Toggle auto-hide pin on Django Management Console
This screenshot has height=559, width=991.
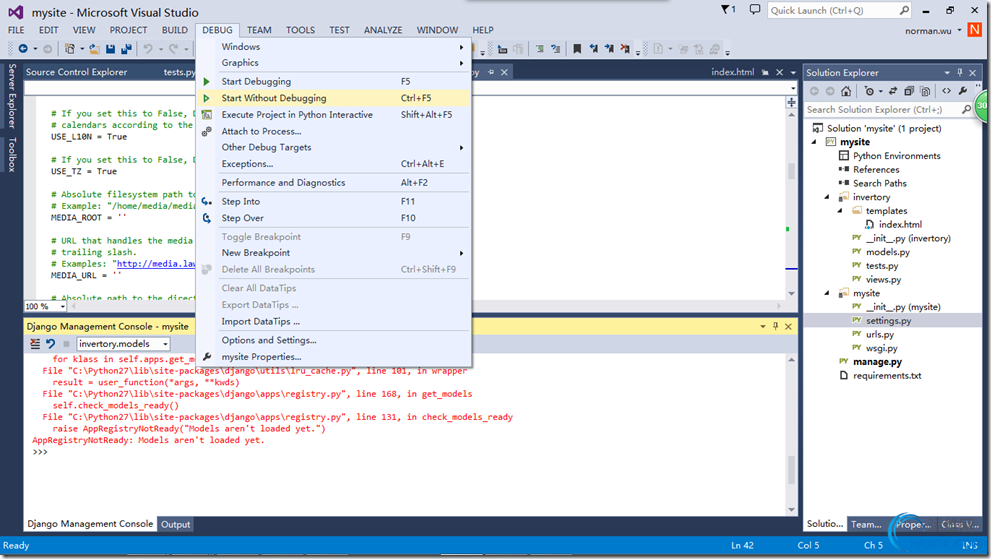point(775,326)
